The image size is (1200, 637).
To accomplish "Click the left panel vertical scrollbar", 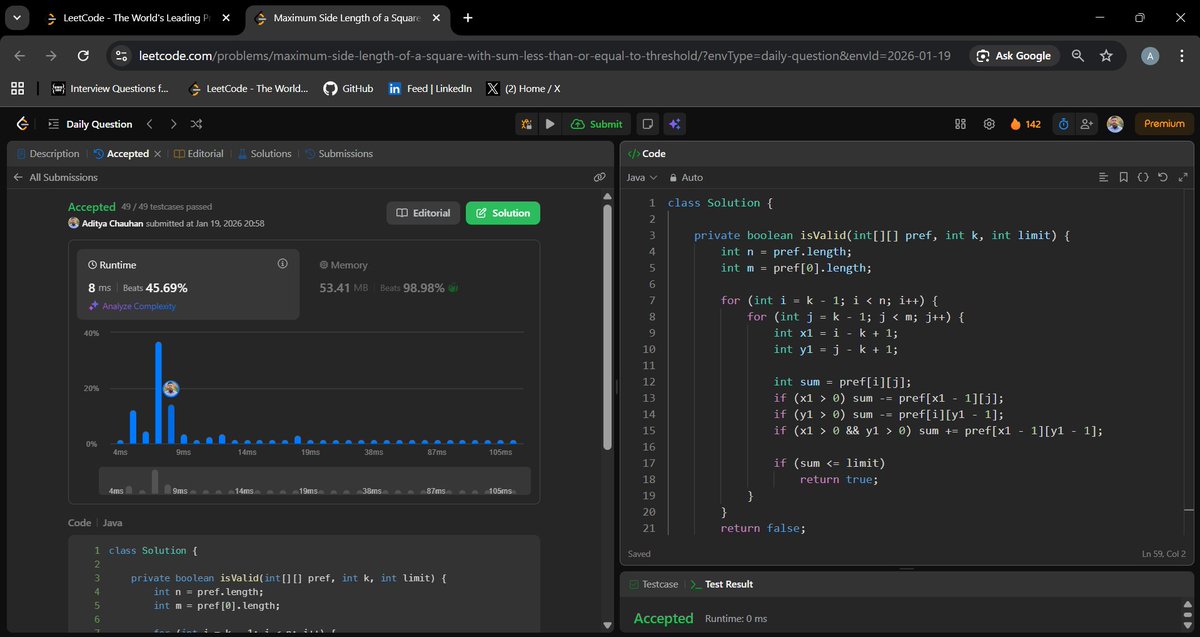I will 605,330.
